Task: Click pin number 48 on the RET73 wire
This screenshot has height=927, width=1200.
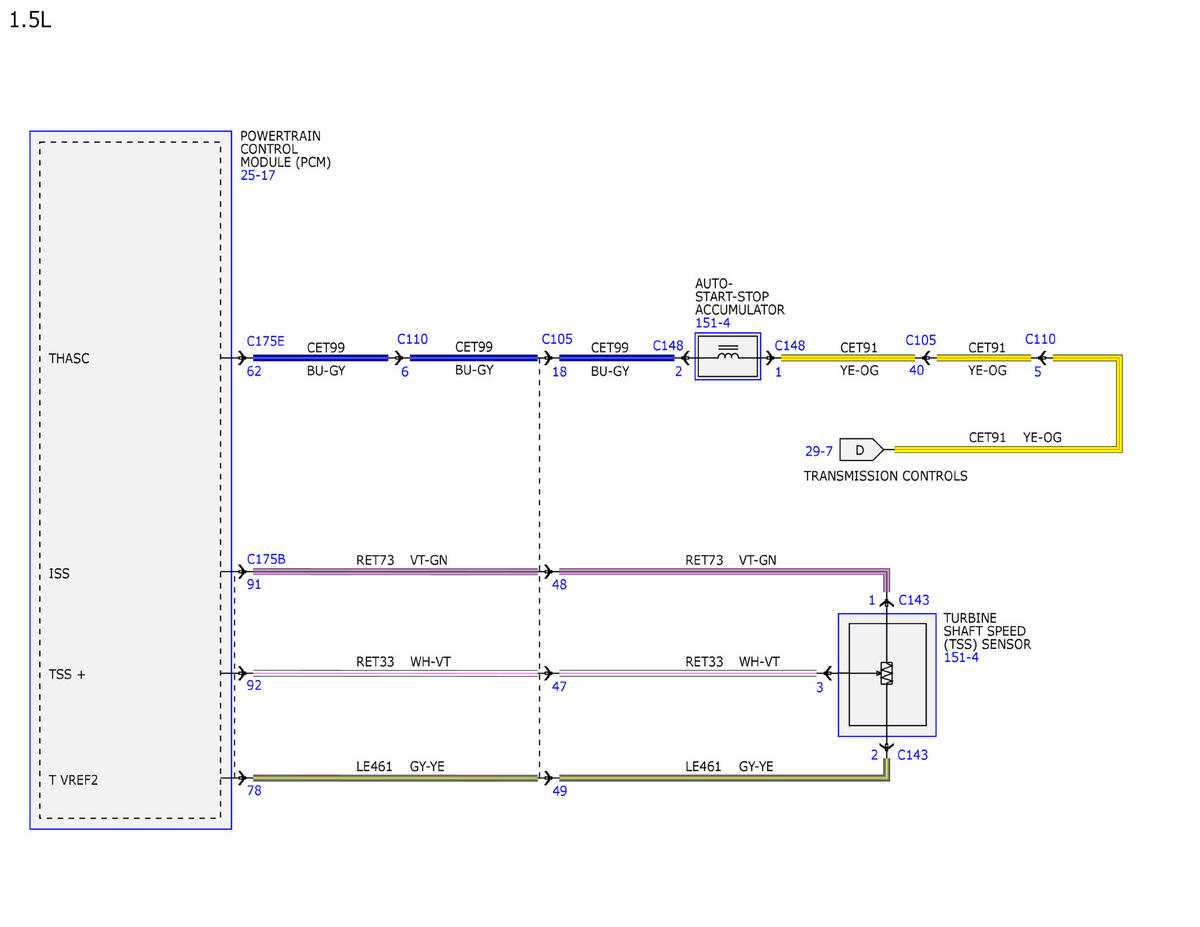Action: tap(559, 585)
